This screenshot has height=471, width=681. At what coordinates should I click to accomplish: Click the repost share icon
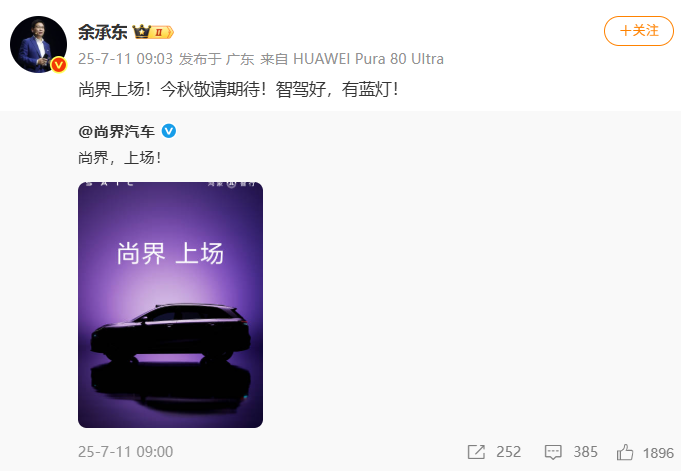476,452
